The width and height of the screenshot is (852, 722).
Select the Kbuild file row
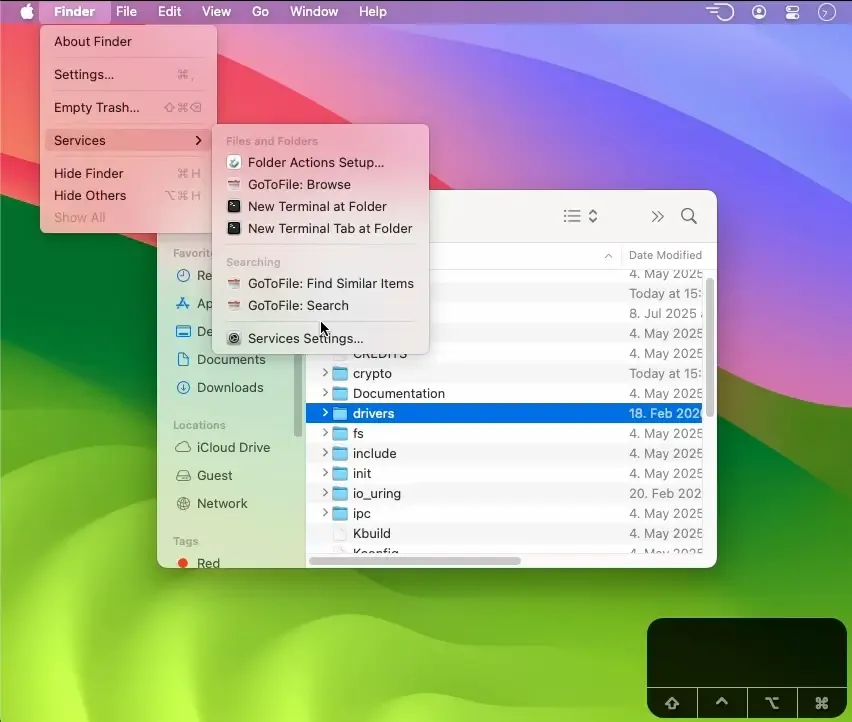point(504,533)
